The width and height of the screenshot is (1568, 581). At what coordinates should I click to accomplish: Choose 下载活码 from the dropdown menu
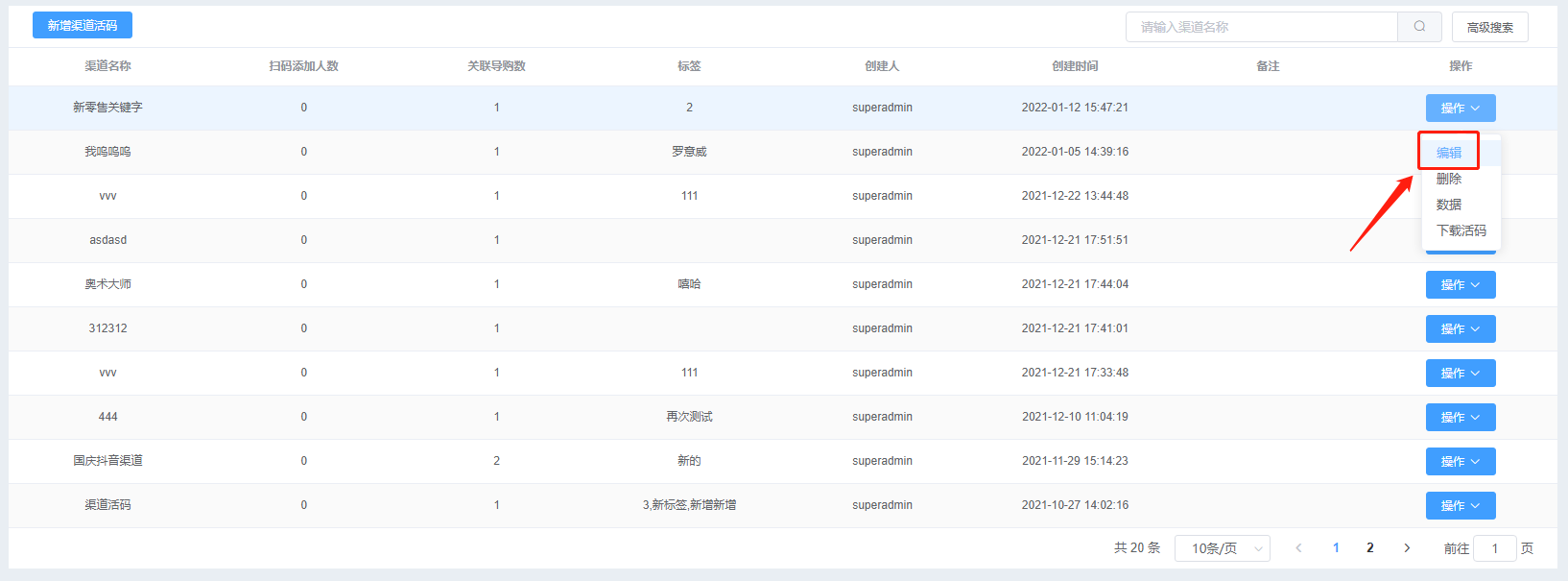(x=1461, y=230)
